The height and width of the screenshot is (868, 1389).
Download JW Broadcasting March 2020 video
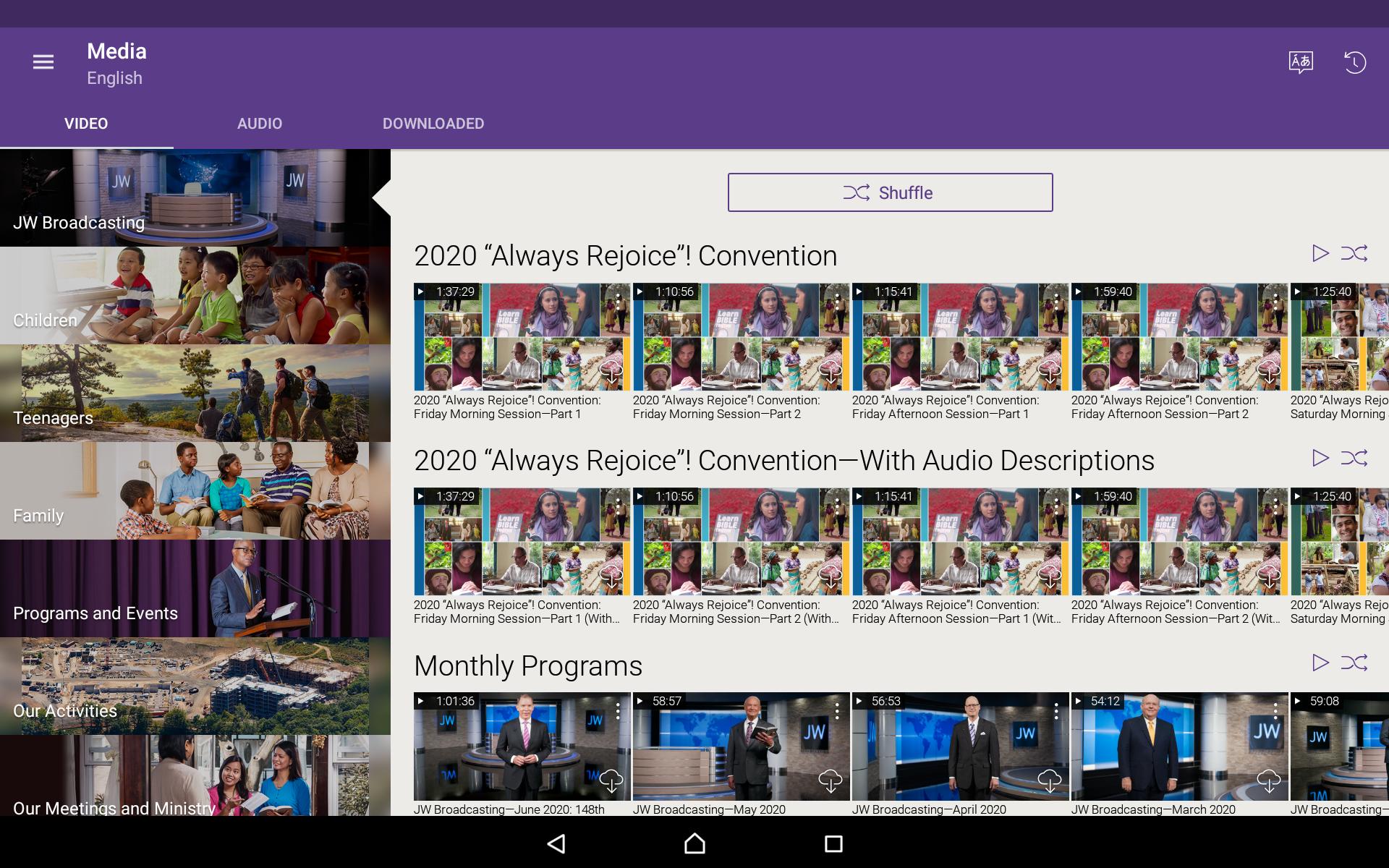click(1269, 781)
